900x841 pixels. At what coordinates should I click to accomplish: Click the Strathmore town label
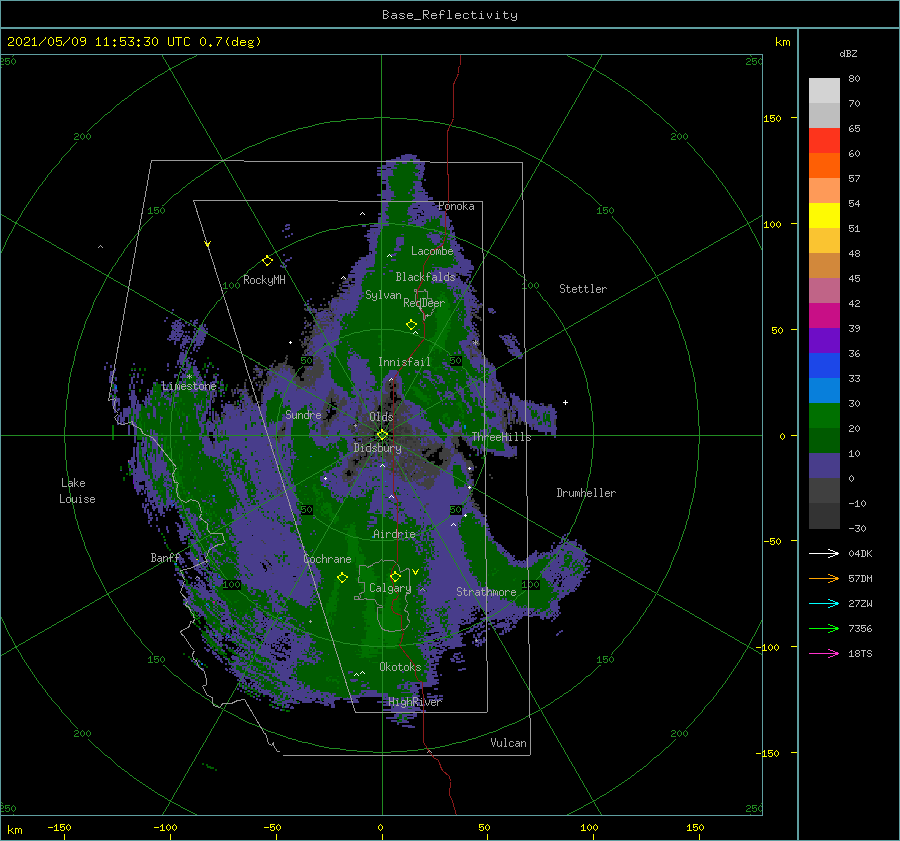click(x=486, y=592)
